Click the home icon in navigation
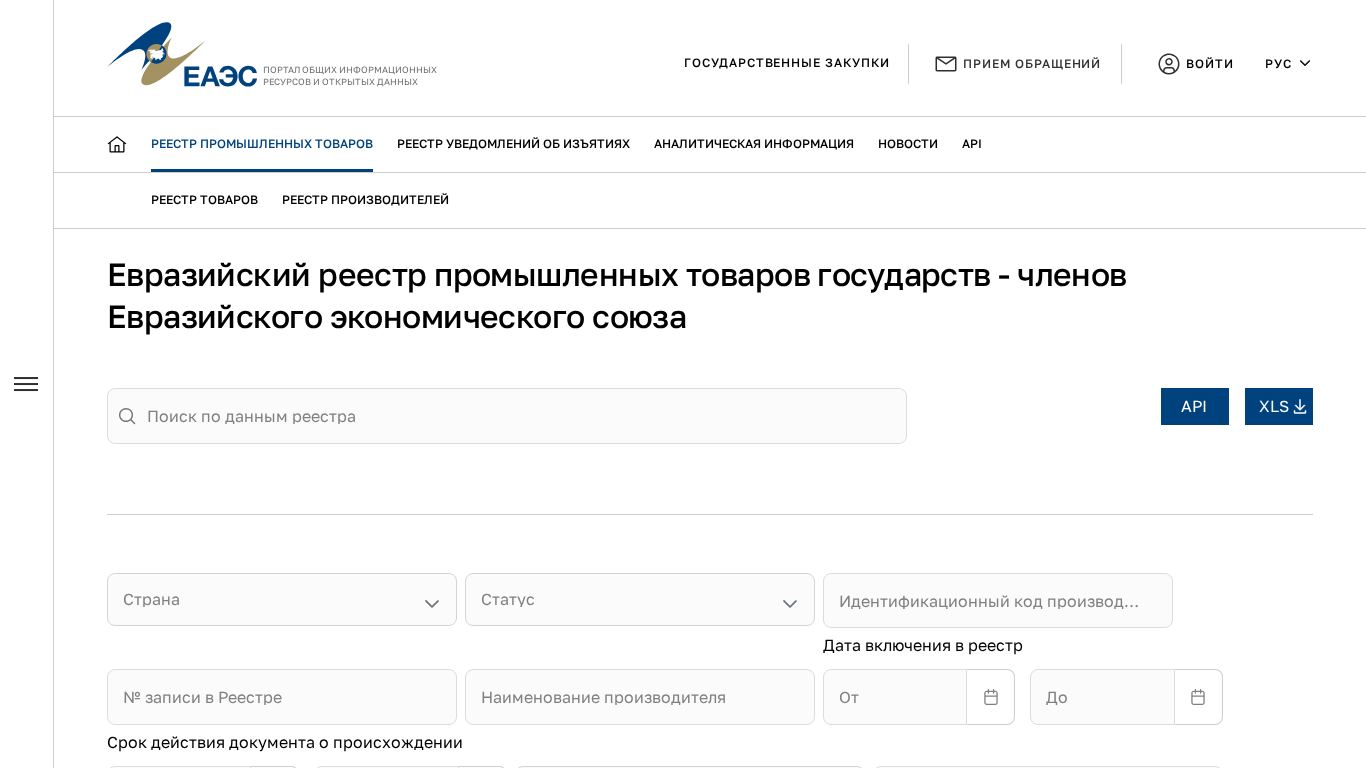This screenshot has height=768, width=1366. 117,144
